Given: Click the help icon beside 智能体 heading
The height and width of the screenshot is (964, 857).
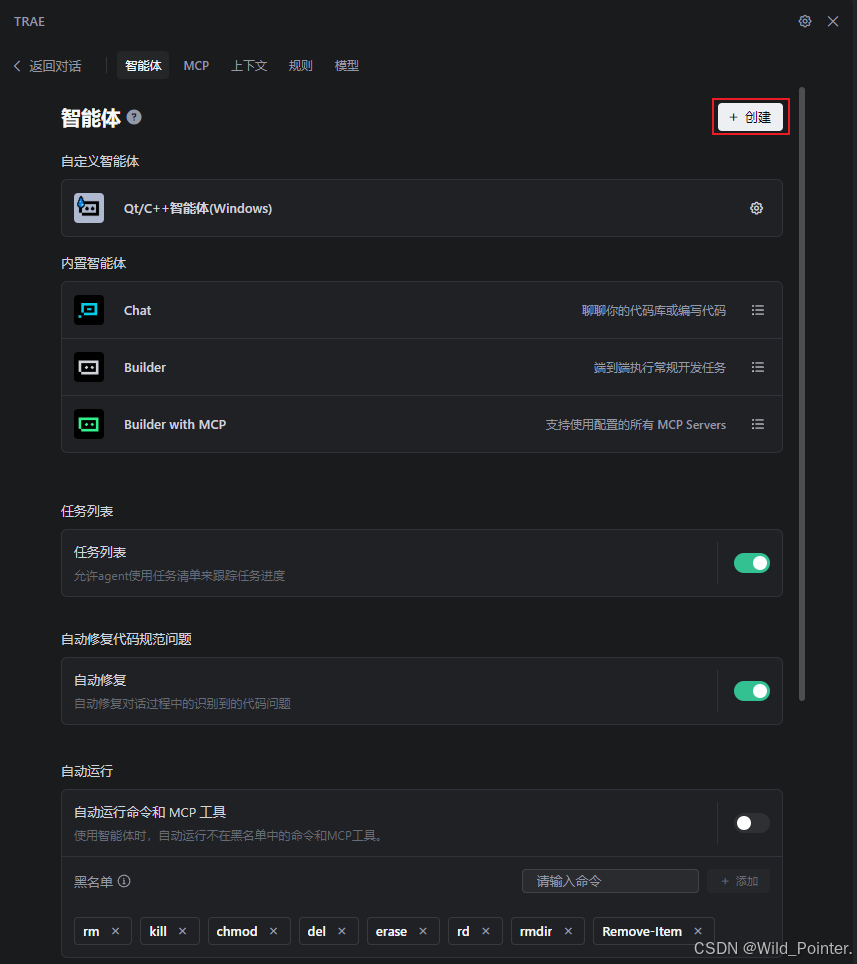Looking at the screenshot, I should [134, 117].
